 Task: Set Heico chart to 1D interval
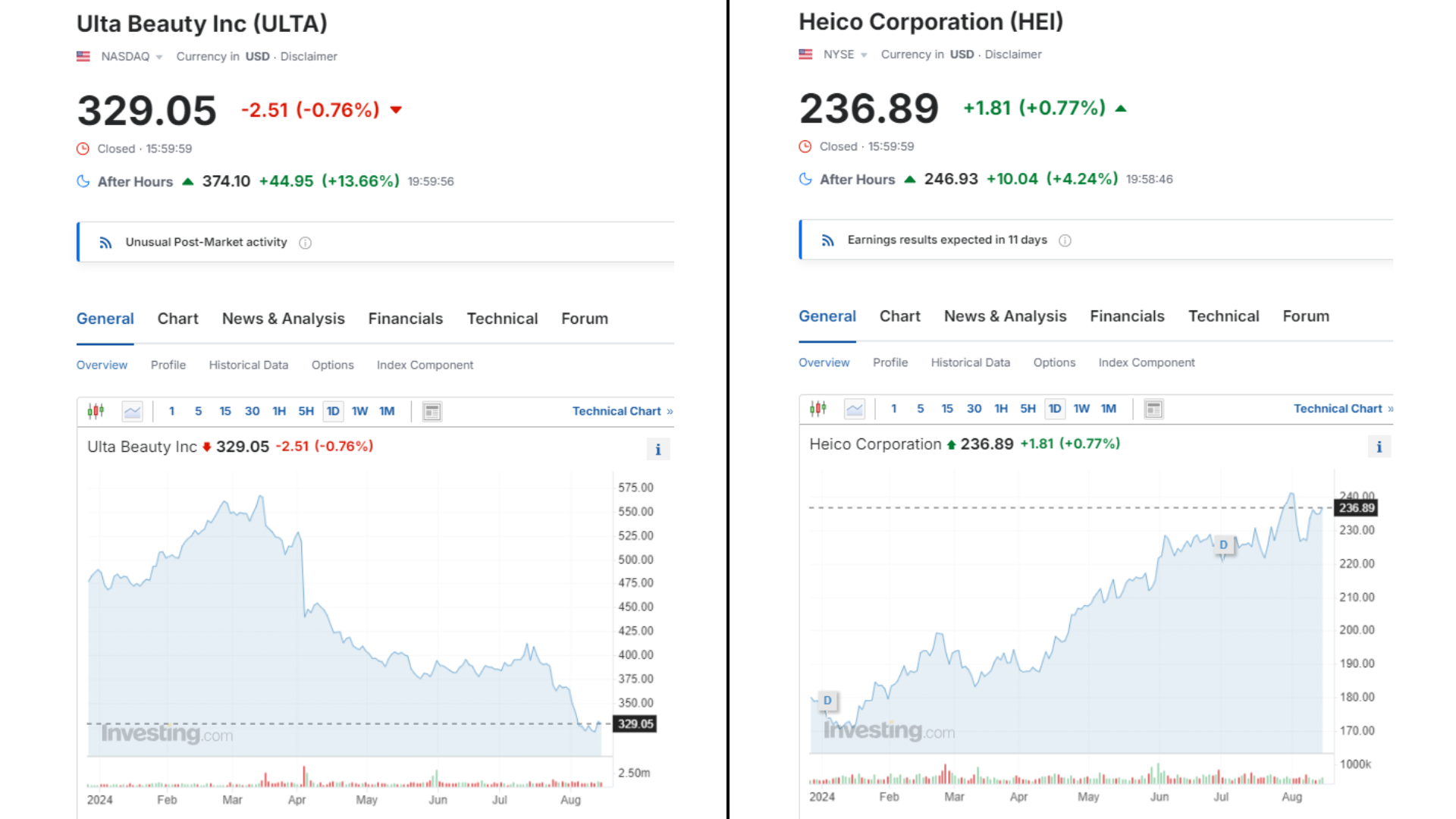pos(1055,409)
